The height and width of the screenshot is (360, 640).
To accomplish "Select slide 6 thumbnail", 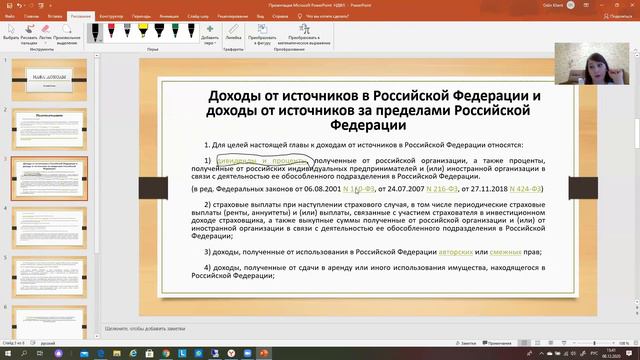I will coord(49,322).
